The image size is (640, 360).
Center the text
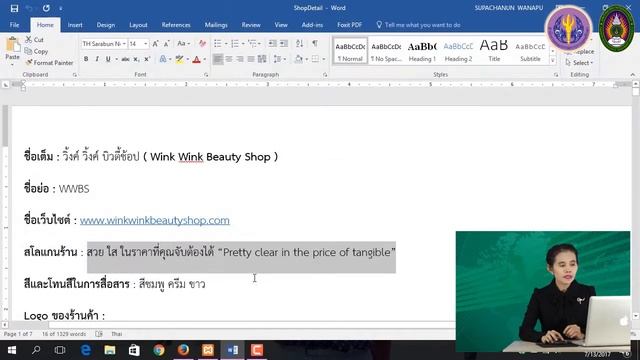(229, 60)
